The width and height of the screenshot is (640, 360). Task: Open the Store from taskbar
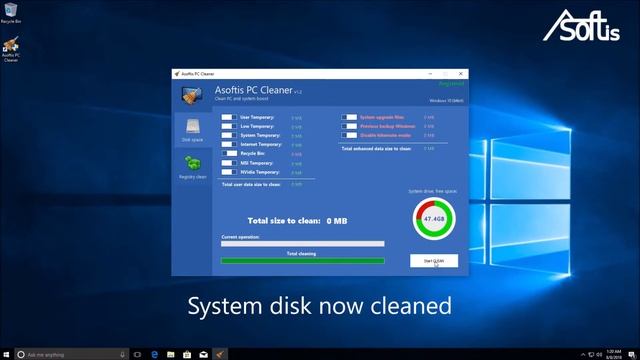[x=187, y=354]
